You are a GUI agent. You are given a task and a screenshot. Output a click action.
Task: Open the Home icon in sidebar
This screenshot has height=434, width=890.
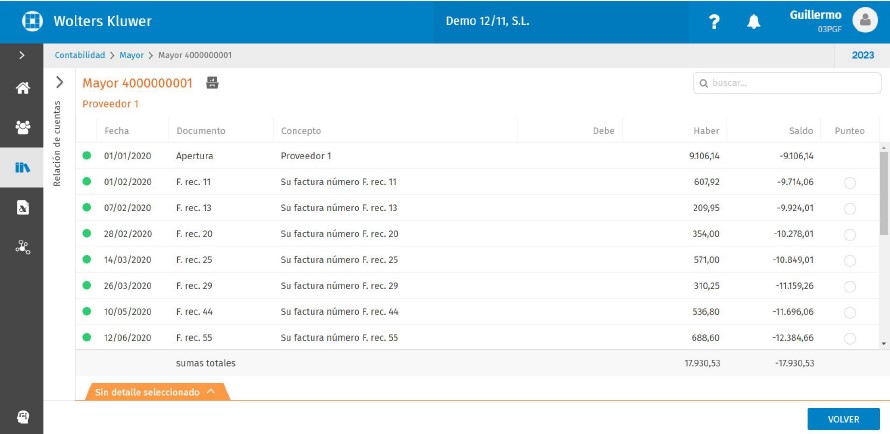[22, 88]
